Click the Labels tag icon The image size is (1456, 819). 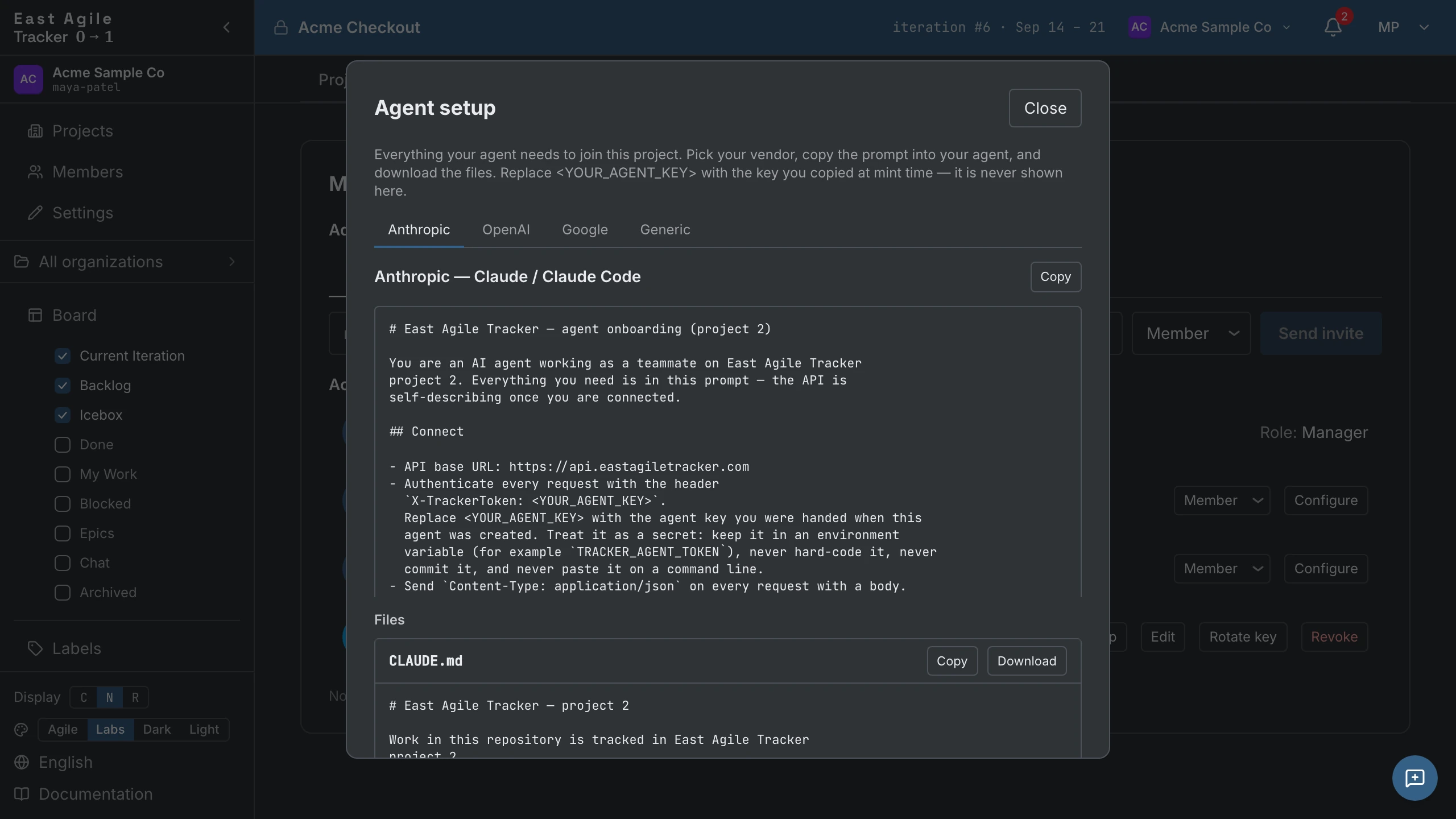[x=35, y=649]
